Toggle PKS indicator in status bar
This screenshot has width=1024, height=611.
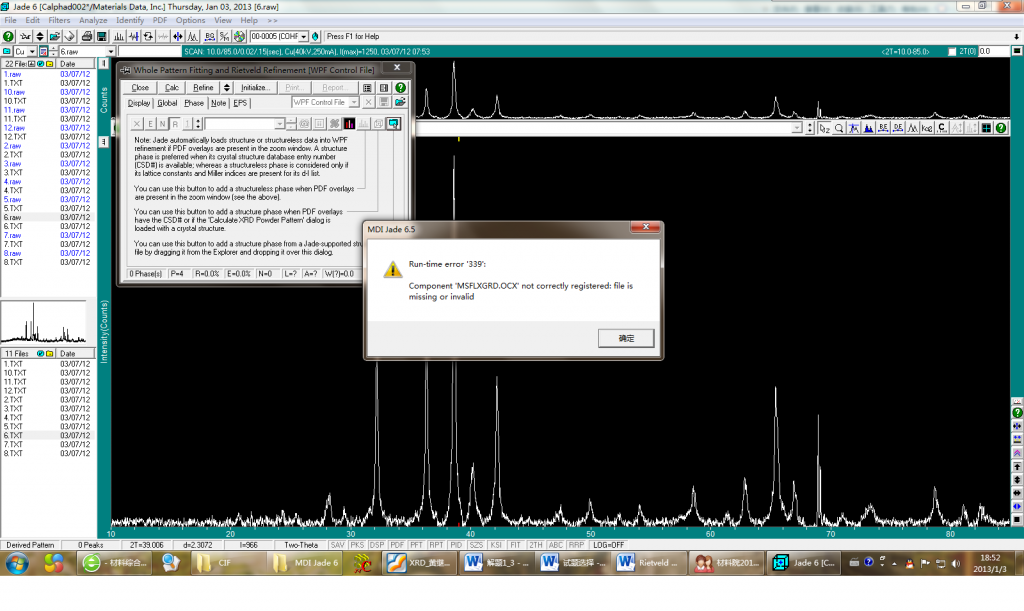coord(357,545)
